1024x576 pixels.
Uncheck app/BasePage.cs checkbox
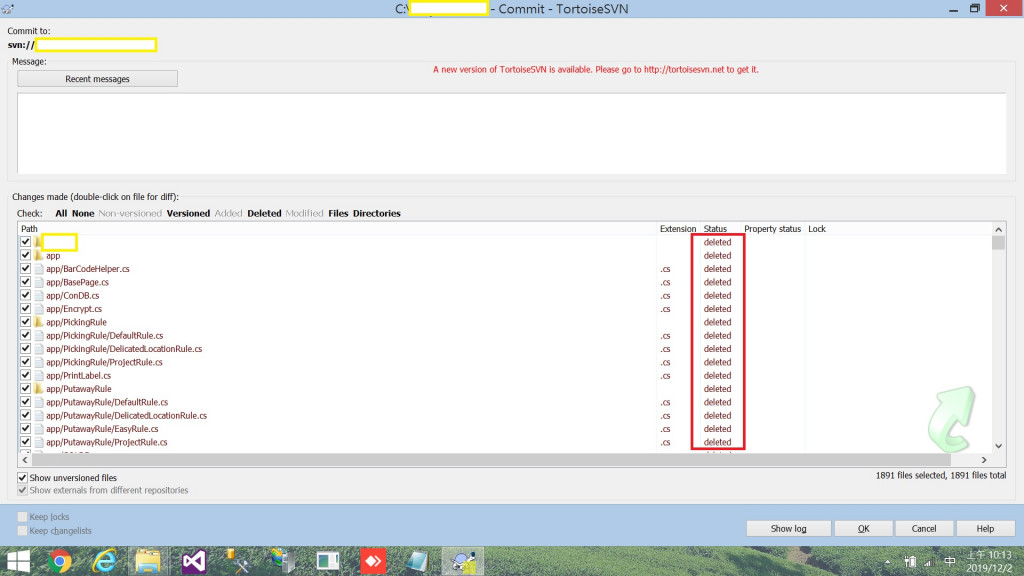pyautogui.click(x=25, y=281)
